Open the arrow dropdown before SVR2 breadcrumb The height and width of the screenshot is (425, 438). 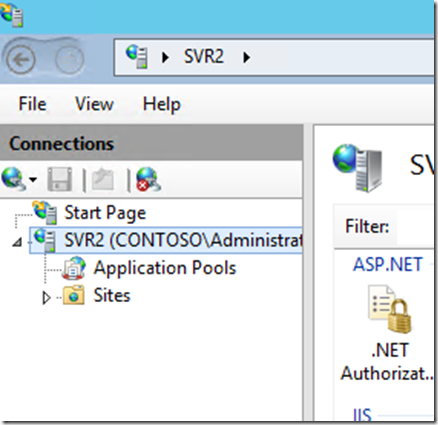165,58
